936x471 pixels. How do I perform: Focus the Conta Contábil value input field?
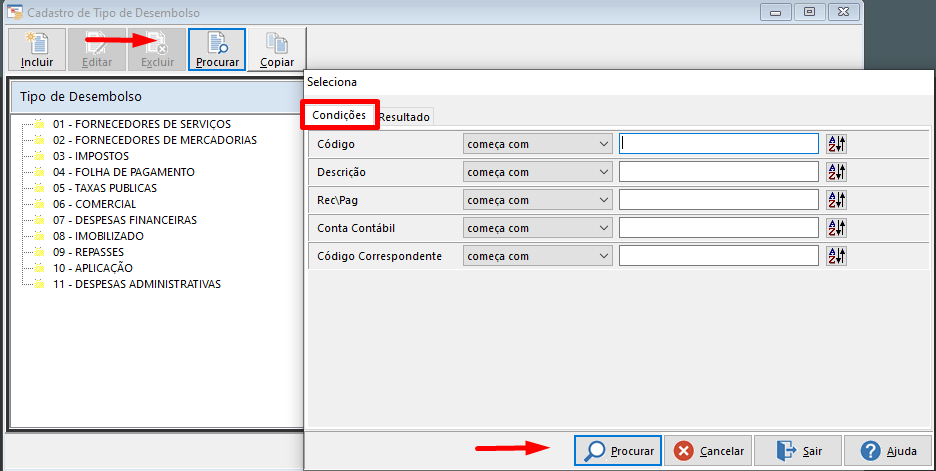[x=719, y=228]
